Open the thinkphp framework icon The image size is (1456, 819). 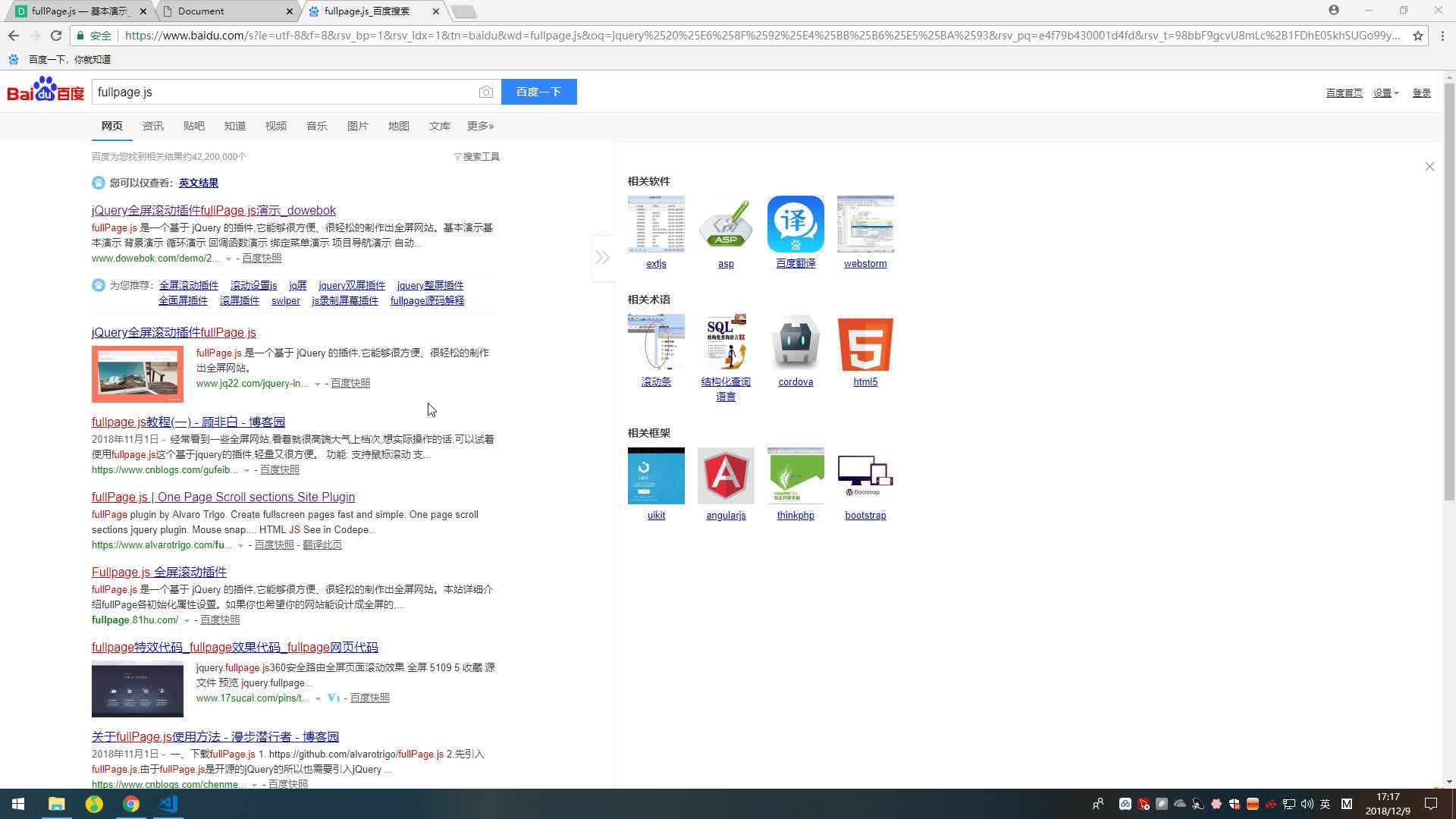[x=795, y=475]
